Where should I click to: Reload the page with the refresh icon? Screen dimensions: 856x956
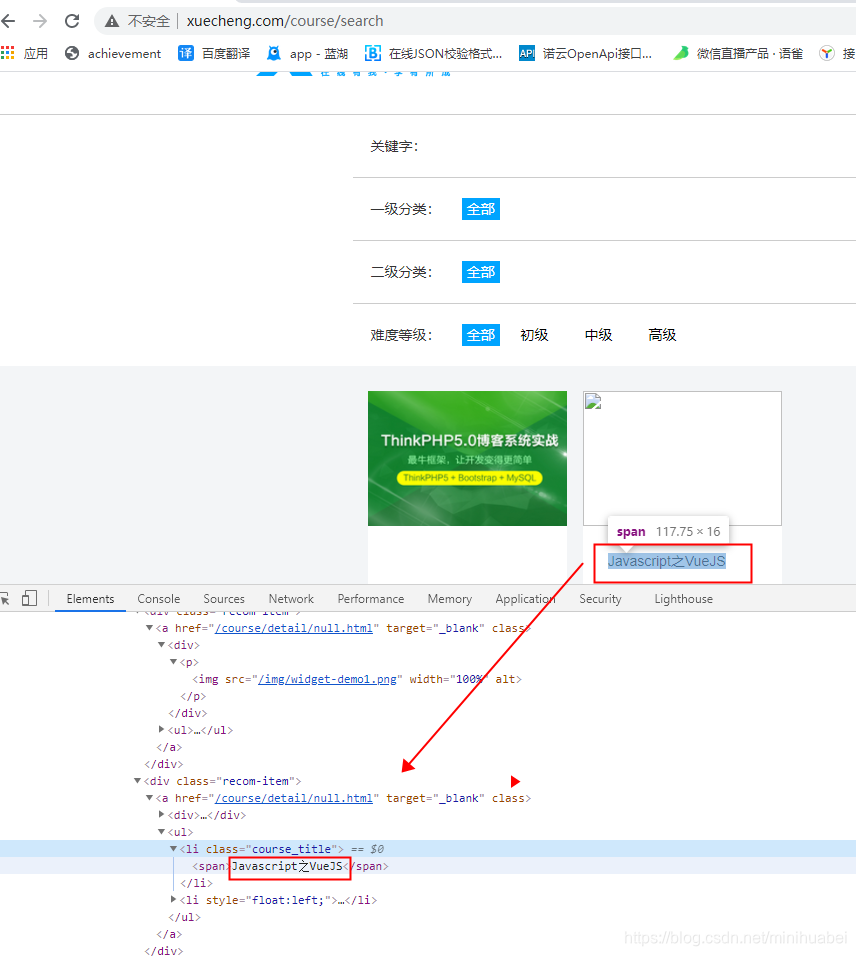click(72, 21)
